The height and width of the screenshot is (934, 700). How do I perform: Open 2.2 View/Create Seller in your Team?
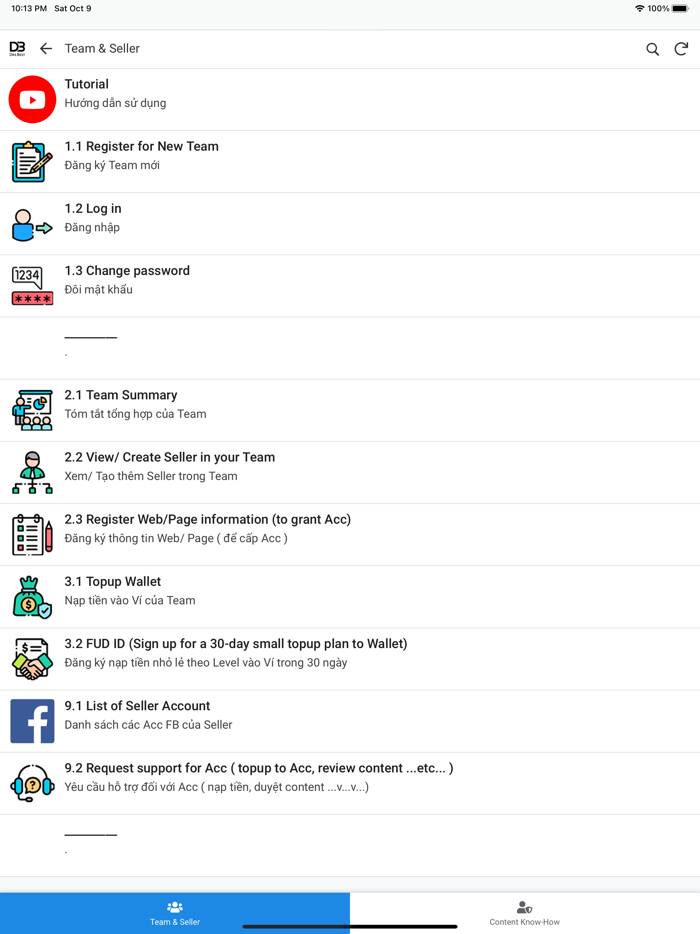coord(350,472)
